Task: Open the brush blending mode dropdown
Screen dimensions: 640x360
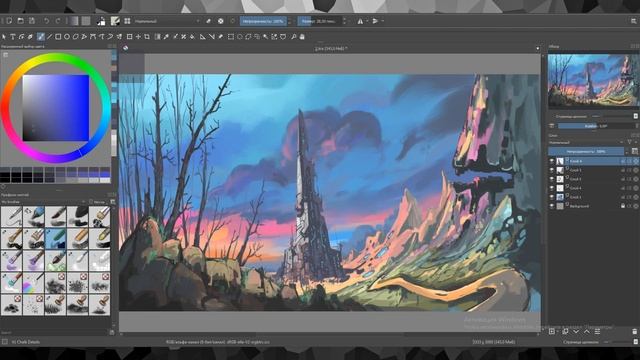Action: pos(167,21)
